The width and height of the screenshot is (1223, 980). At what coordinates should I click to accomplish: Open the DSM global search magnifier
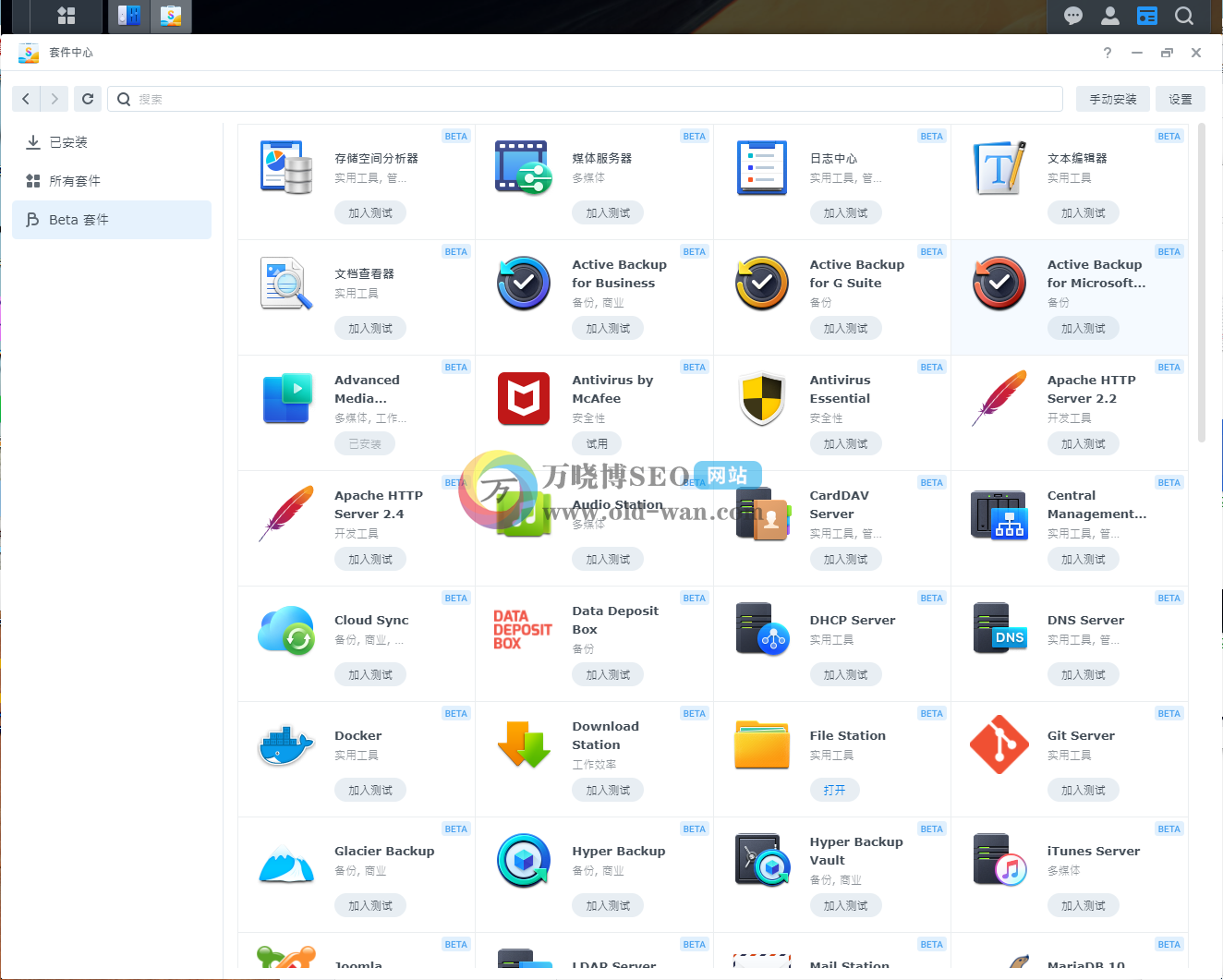[x=1184, y=16]
